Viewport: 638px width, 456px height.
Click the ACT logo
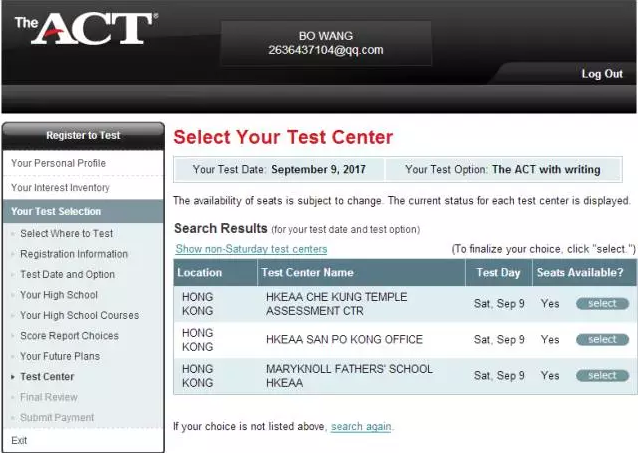(x=86, y=29)
